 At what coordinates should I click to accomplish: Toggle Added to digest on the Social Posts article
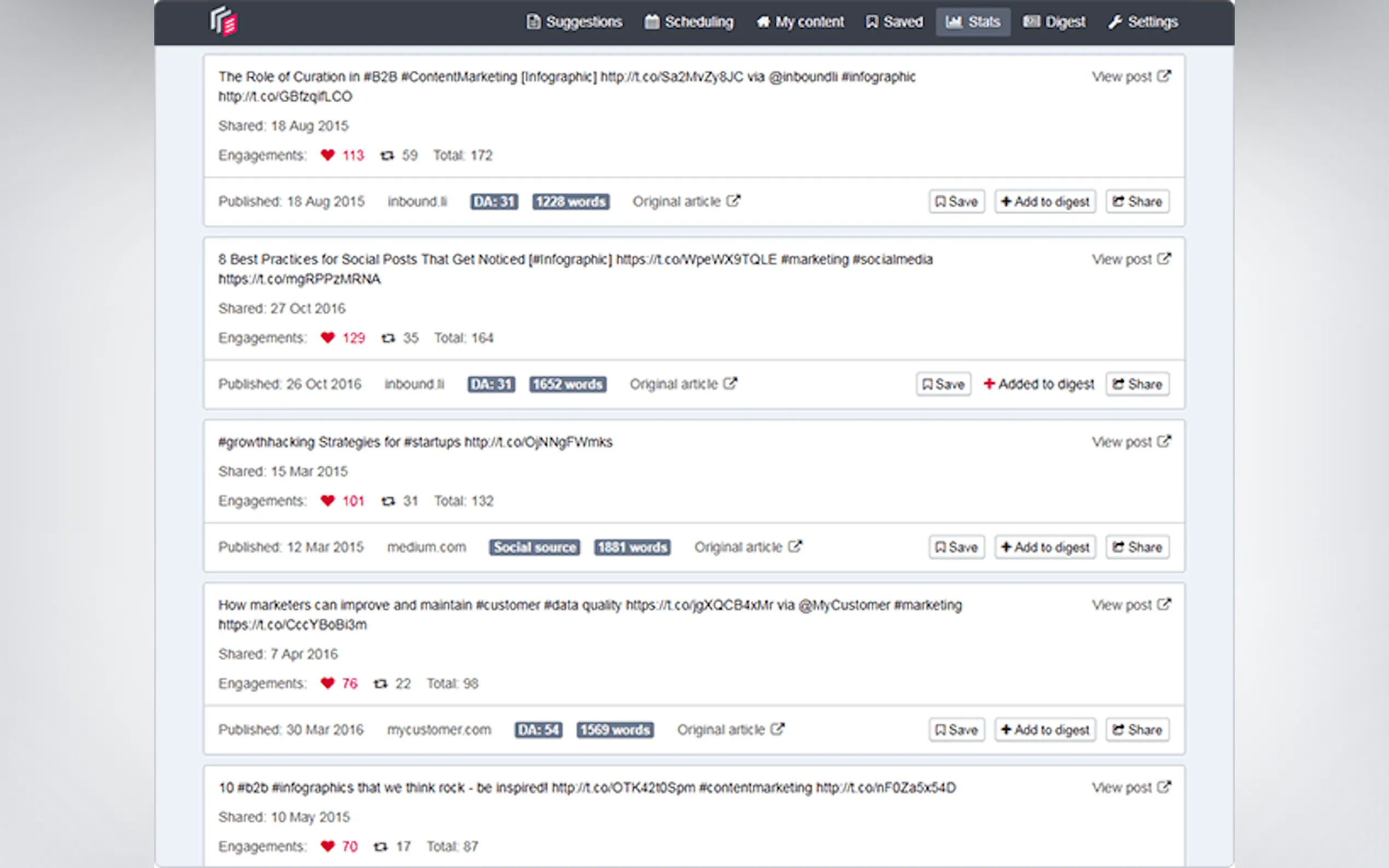coord(1038,384)
